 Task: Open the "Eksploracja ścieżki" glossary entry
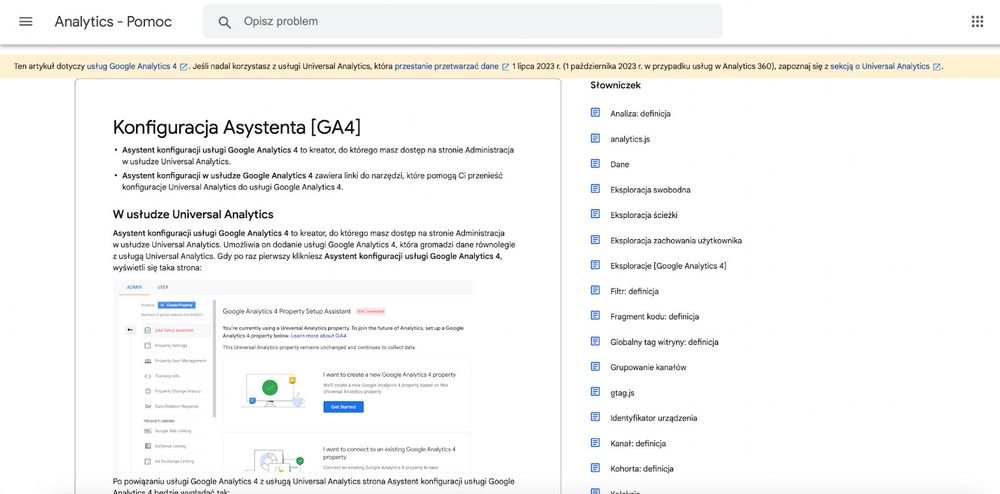[x=645, y=215]
